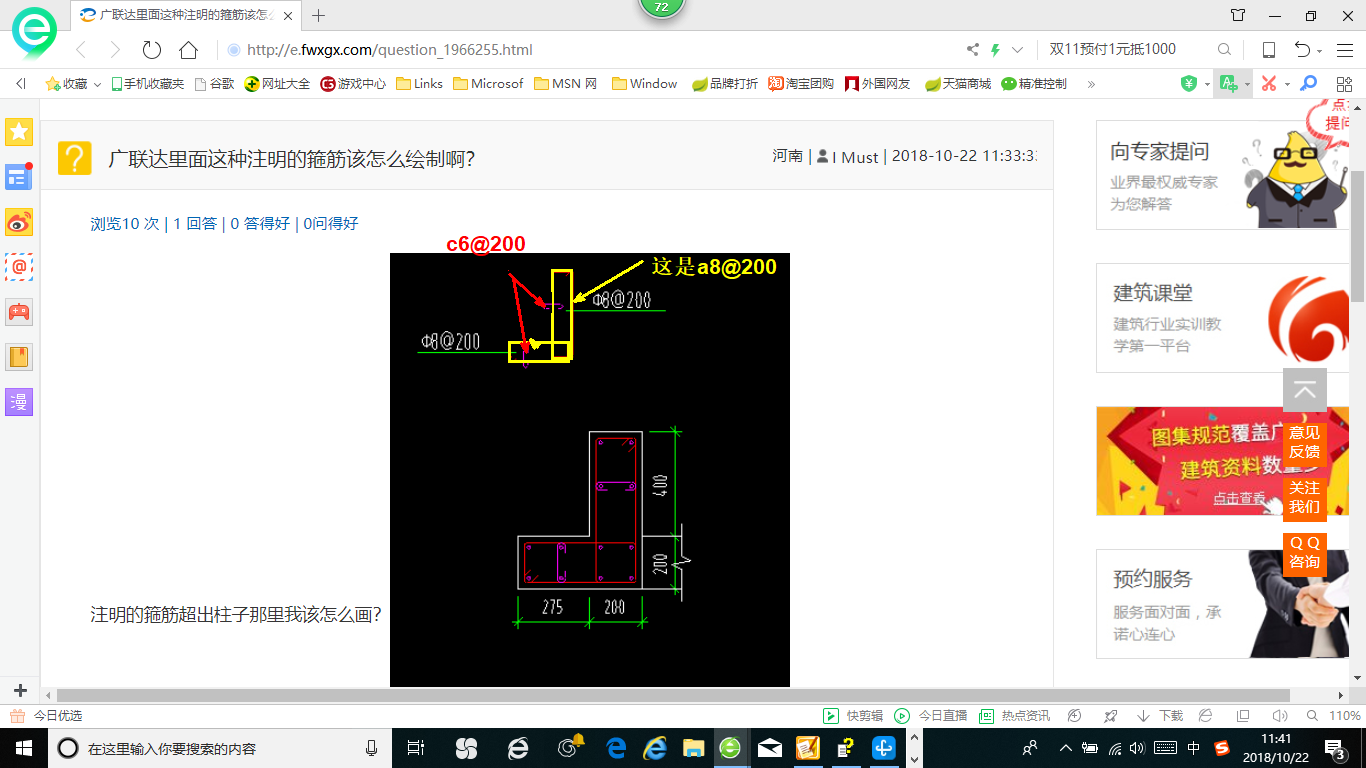1366x768 pixels.
Task: Open the sidebar comics 漫 icon
Action: click(19, 402)
